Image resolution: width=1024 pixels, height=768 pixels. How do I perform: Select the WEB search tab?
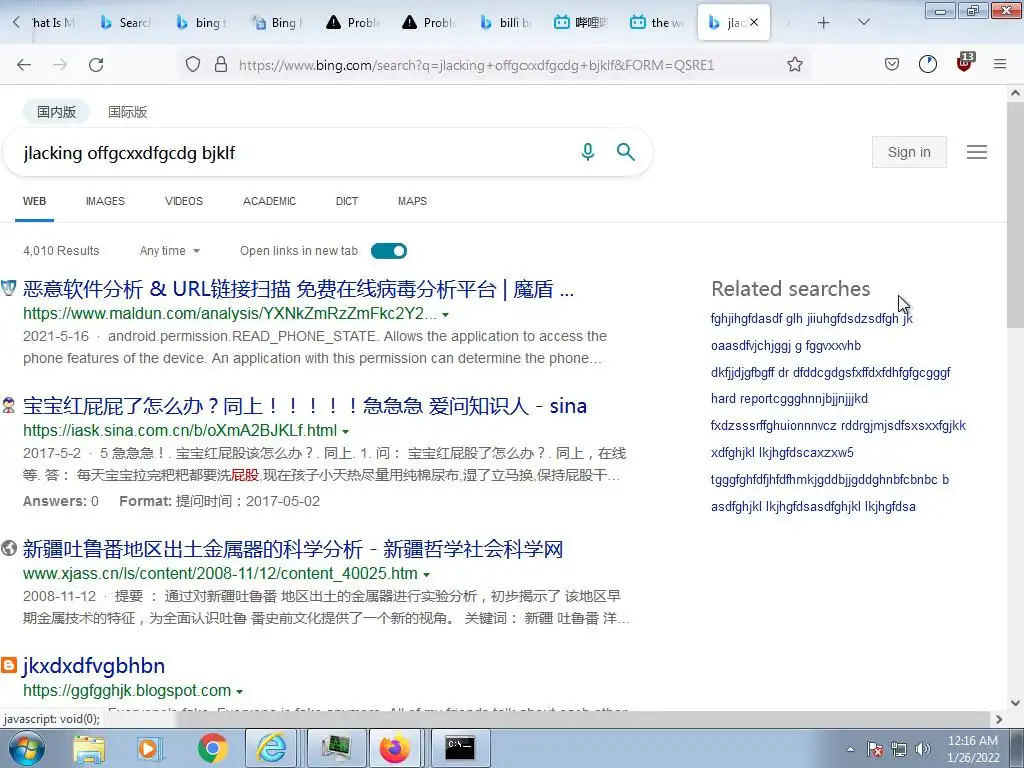(x=35, y=201)
